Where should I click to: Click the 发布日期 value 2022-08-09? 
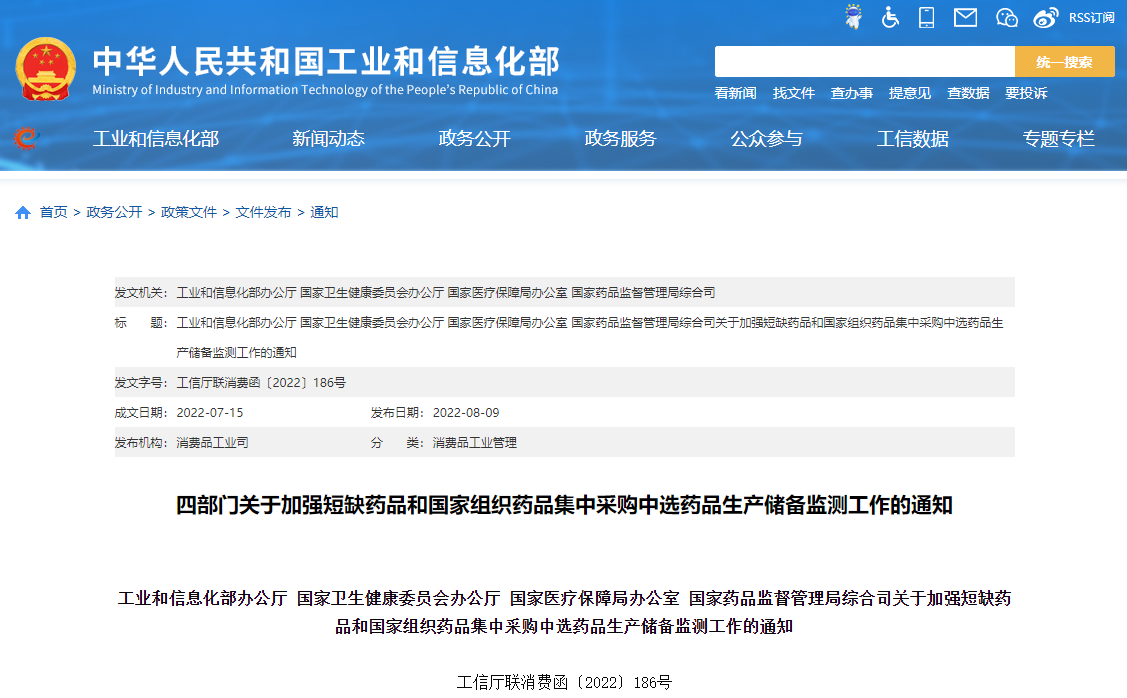466,413
